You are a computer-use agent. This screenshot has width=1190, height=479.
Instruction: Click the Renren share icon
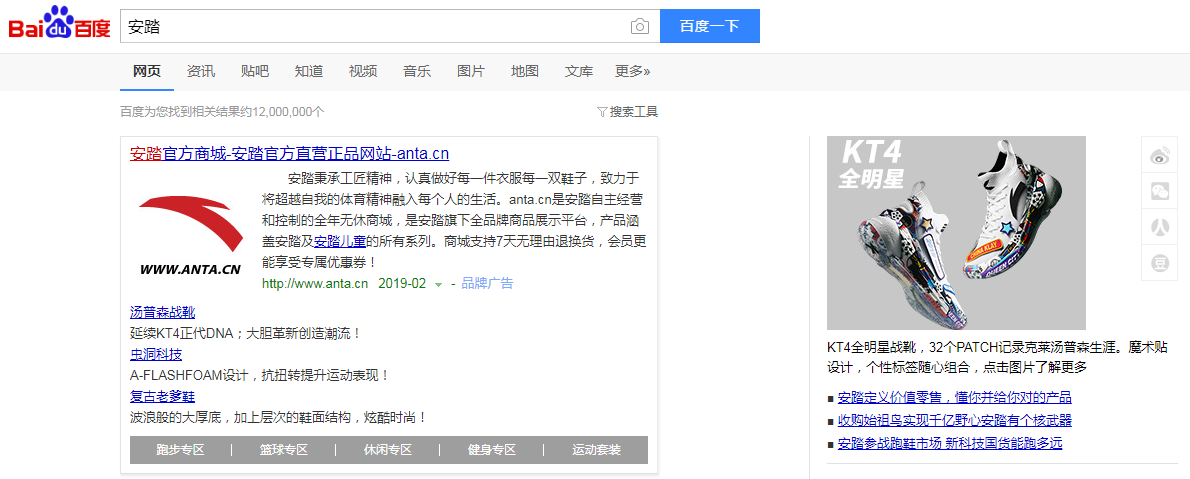(x=1160, y=227)
